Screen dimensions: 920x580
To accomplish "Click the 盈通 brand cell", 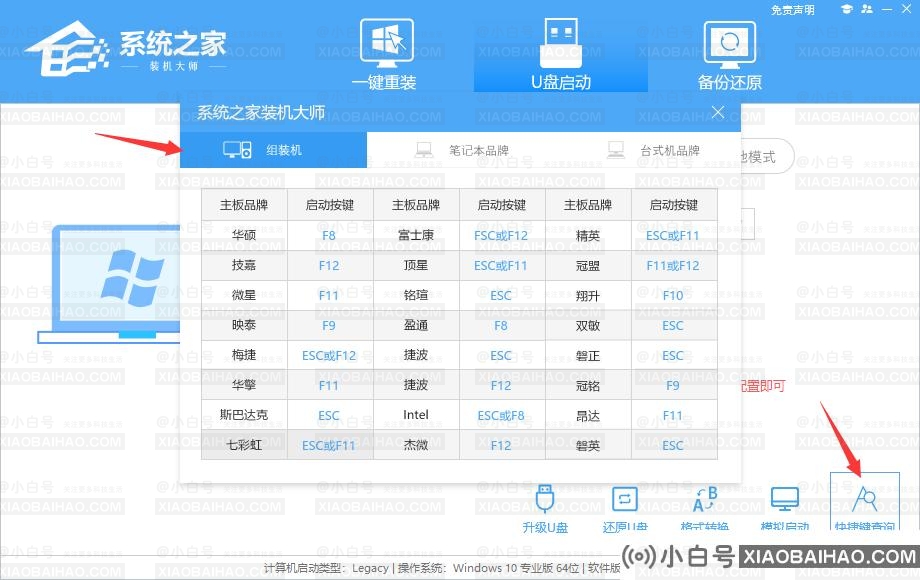I will [x=416, y=325].
